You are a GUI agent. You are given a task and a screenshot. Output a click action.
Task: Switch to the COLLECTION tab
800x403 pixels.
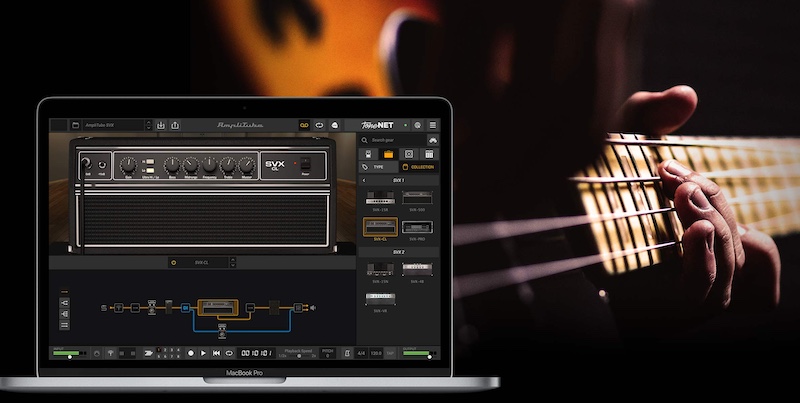click(418, 167)
